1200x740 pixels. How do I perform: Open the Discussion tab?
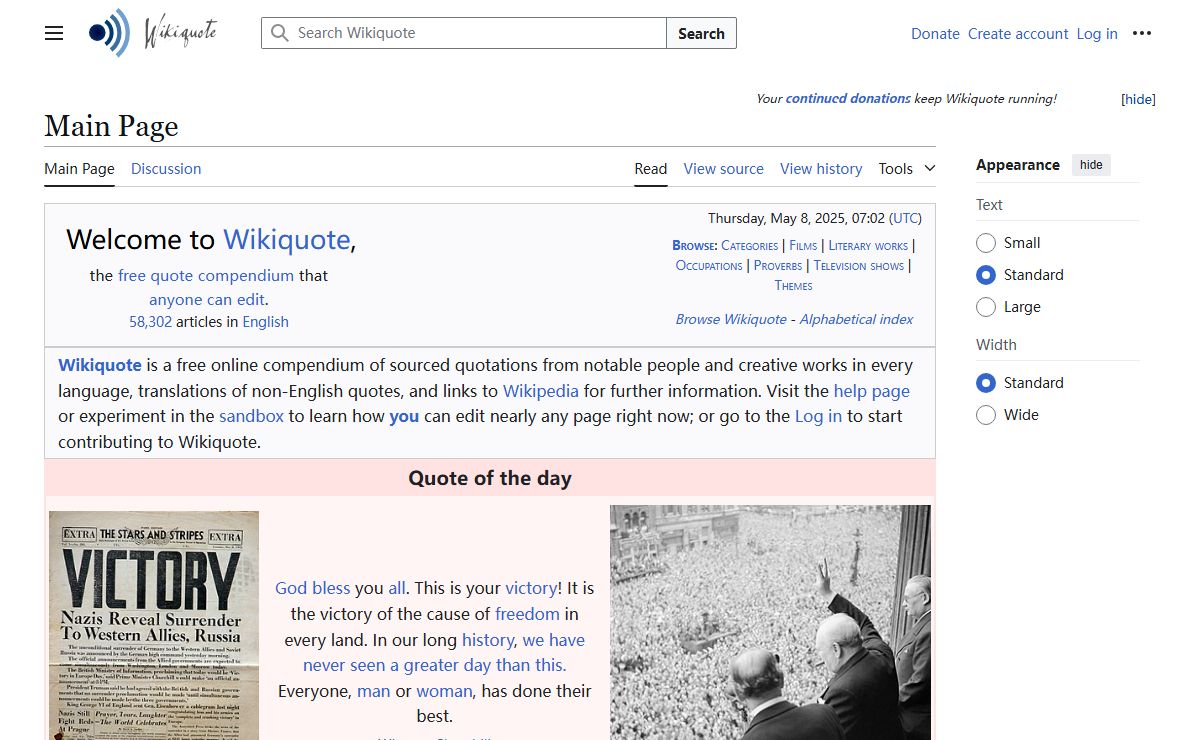tap(166, 169)
